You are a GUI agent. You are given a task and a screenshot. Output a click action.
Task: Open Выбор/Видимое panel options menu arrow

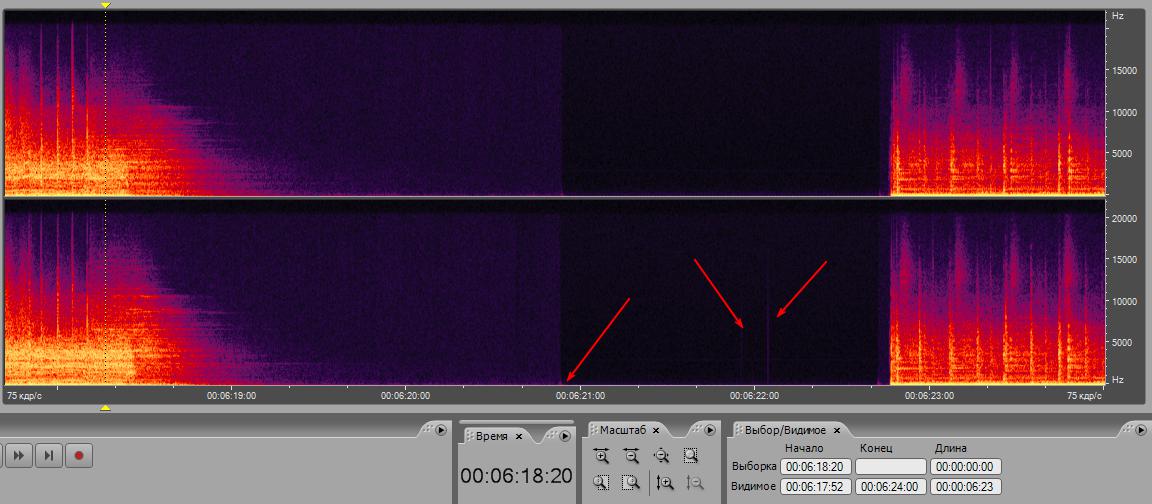(x=1140, y=431)
